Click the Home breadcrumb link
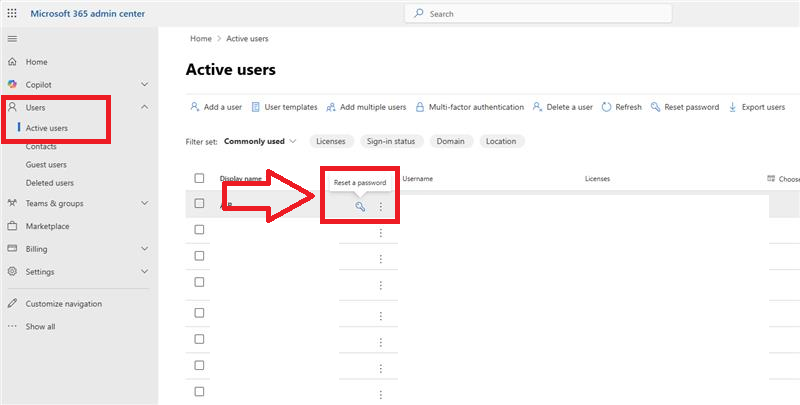This screenshot has height=405, width=800. coord(201,39)
